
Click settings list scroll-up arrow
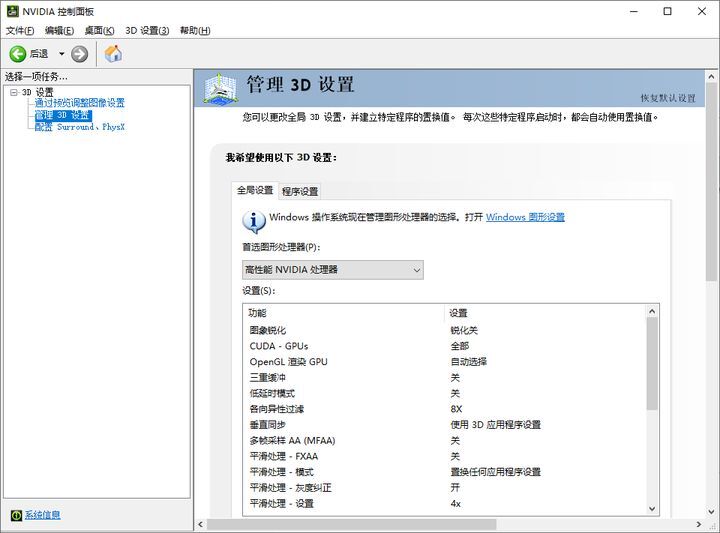coord(652,312)
